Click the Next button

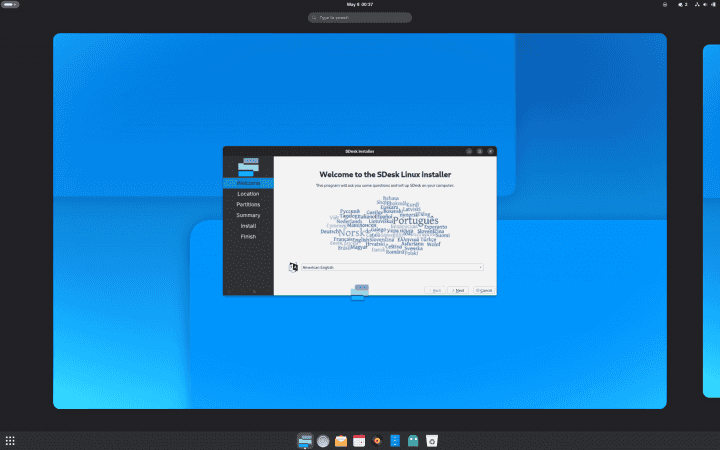[x=458, y=290]
